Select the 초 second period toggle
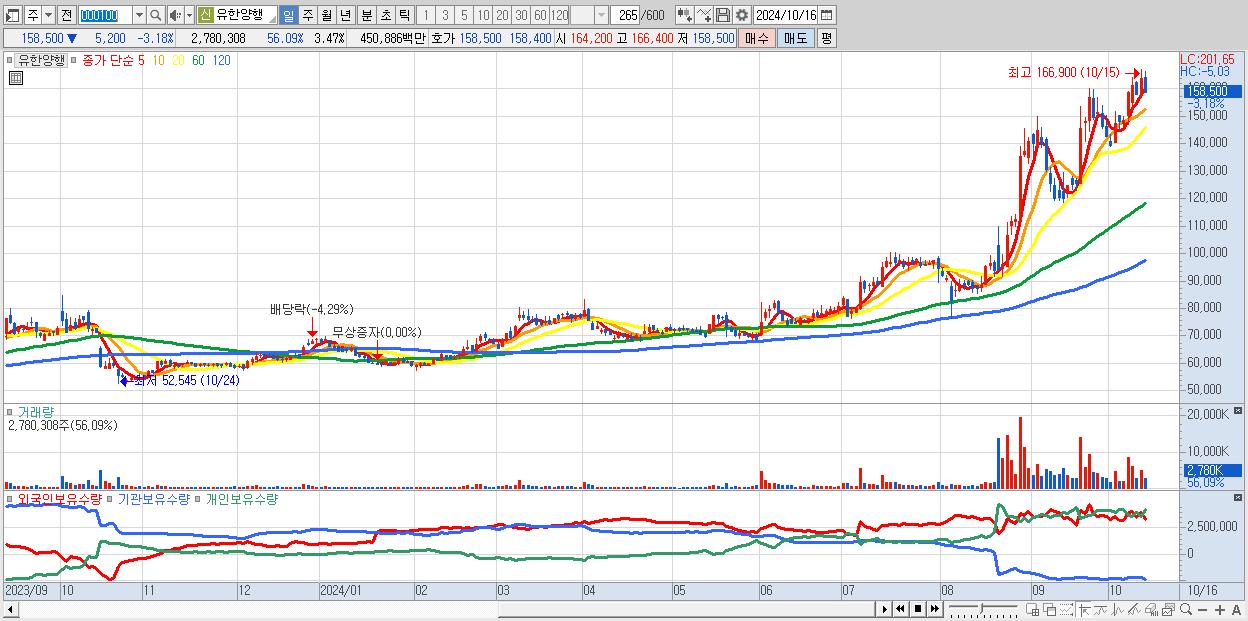The width and height of the screenshot is (1248, 621). click(385, 15)
